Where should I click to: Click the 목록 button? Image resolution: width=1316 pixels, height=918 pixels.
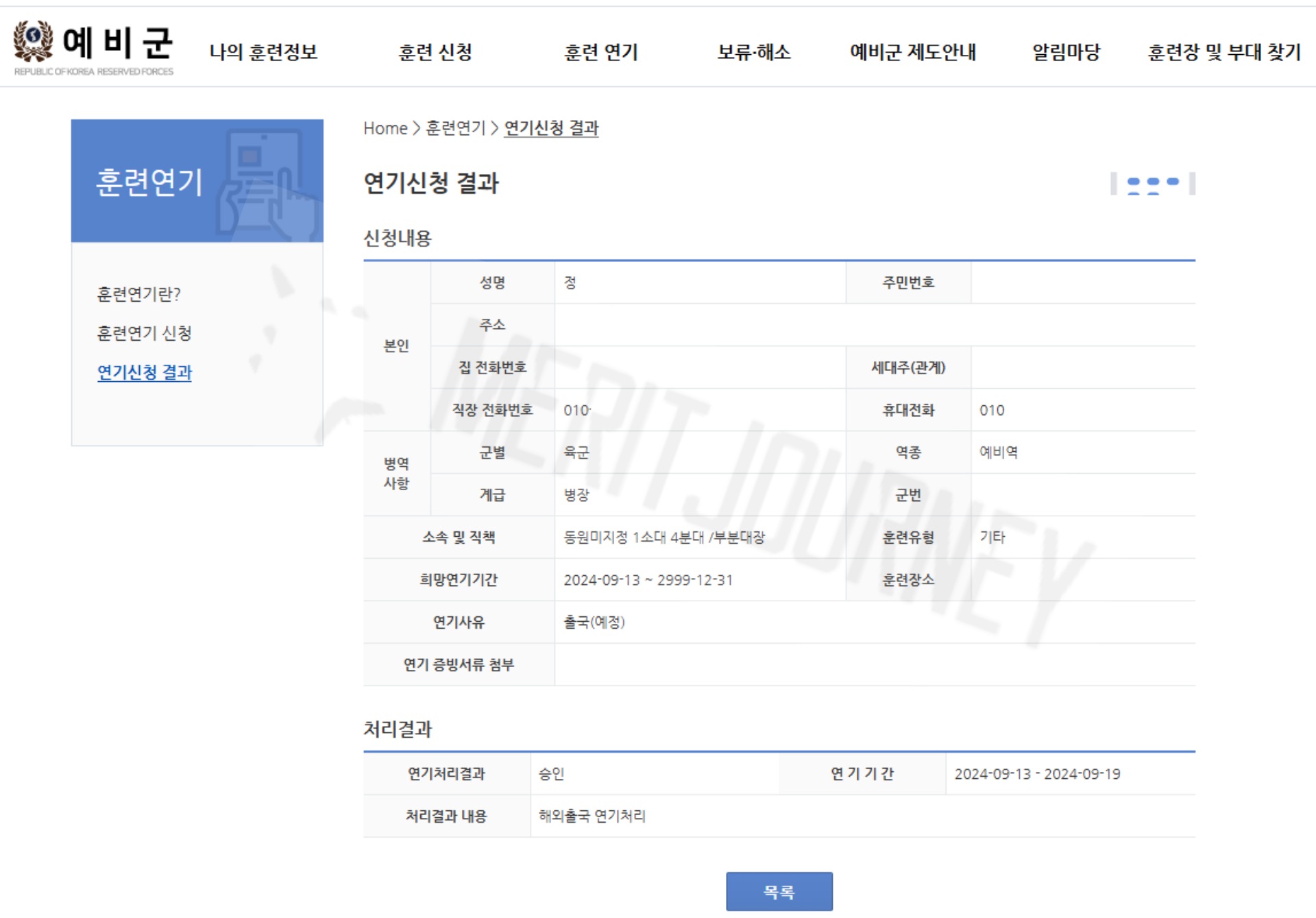779,891
